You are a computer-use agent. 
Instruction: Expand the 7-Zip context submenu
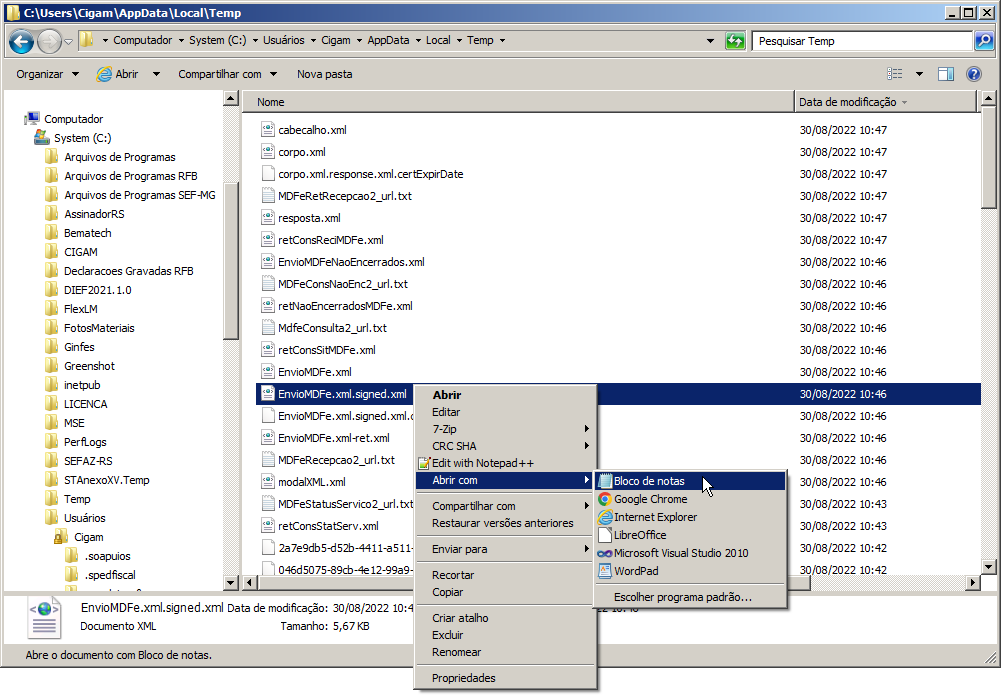[x=505, y=429]
